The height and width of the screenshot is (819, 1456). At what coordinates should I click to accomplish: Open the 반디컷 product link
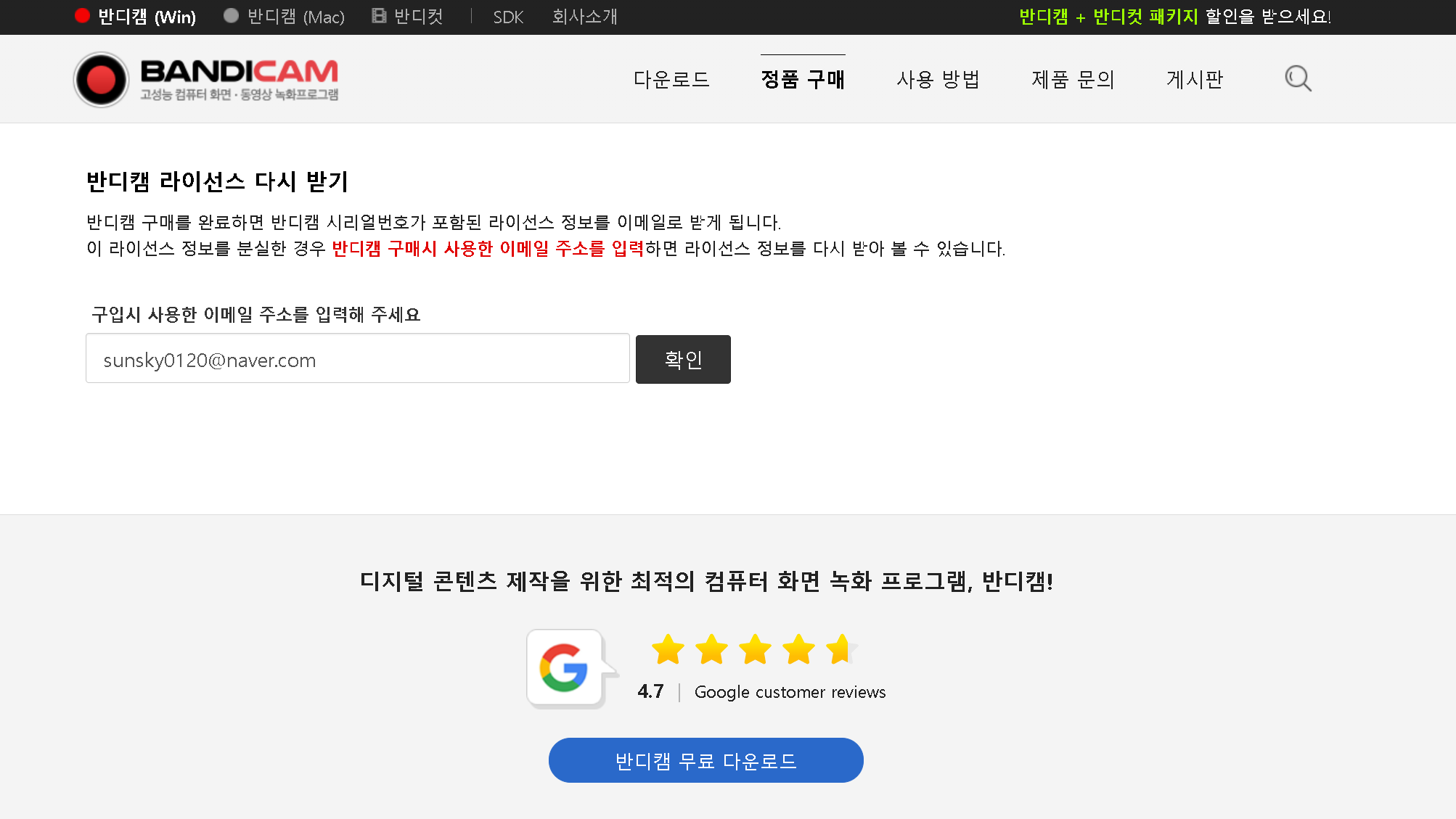418,17
